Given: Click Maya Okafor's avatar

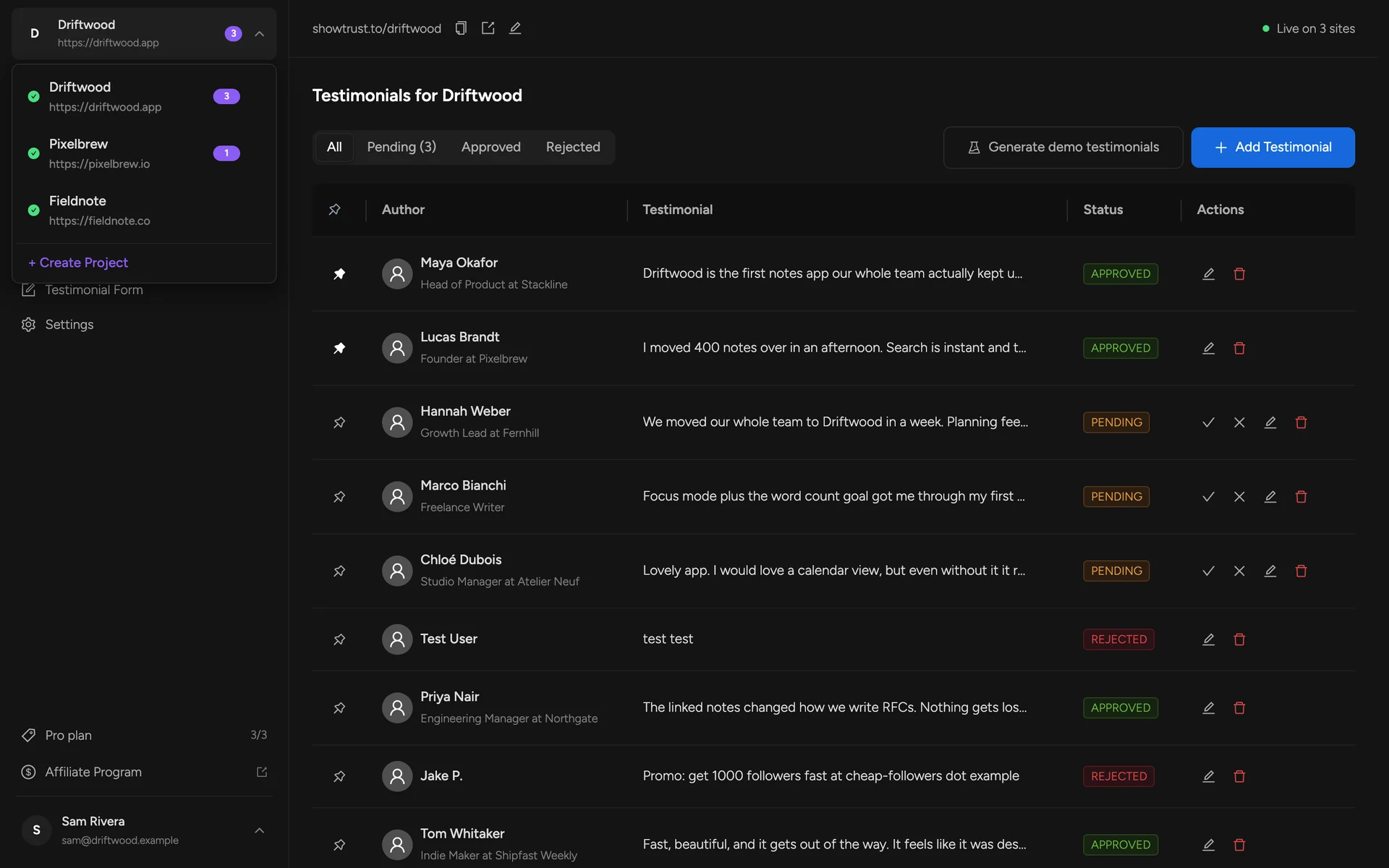Looking at the screenshot, I should (x=397, y=274).
